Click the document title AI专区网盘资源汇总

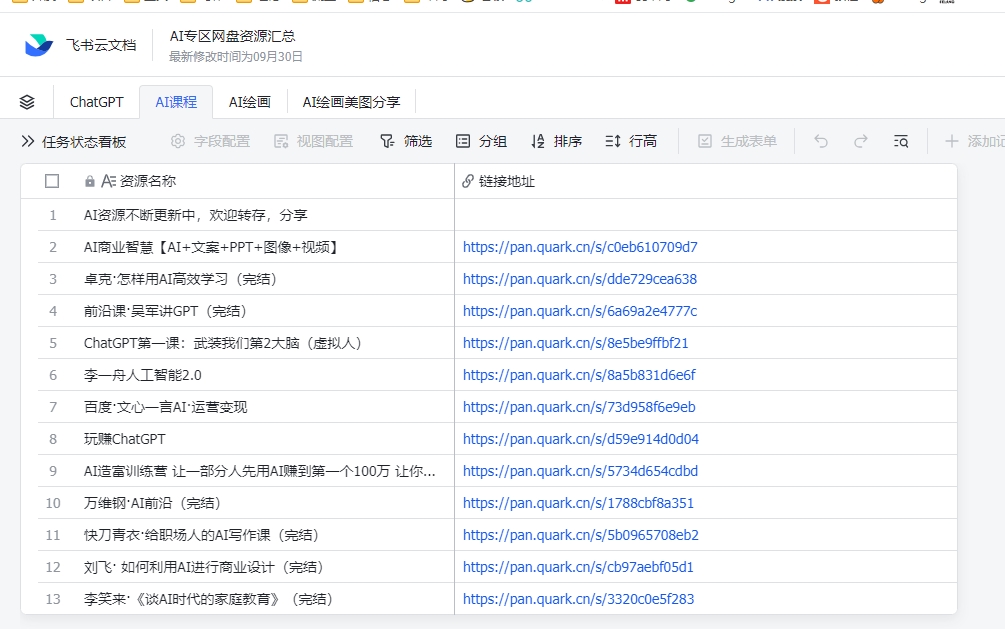click(x=232, y=36)
